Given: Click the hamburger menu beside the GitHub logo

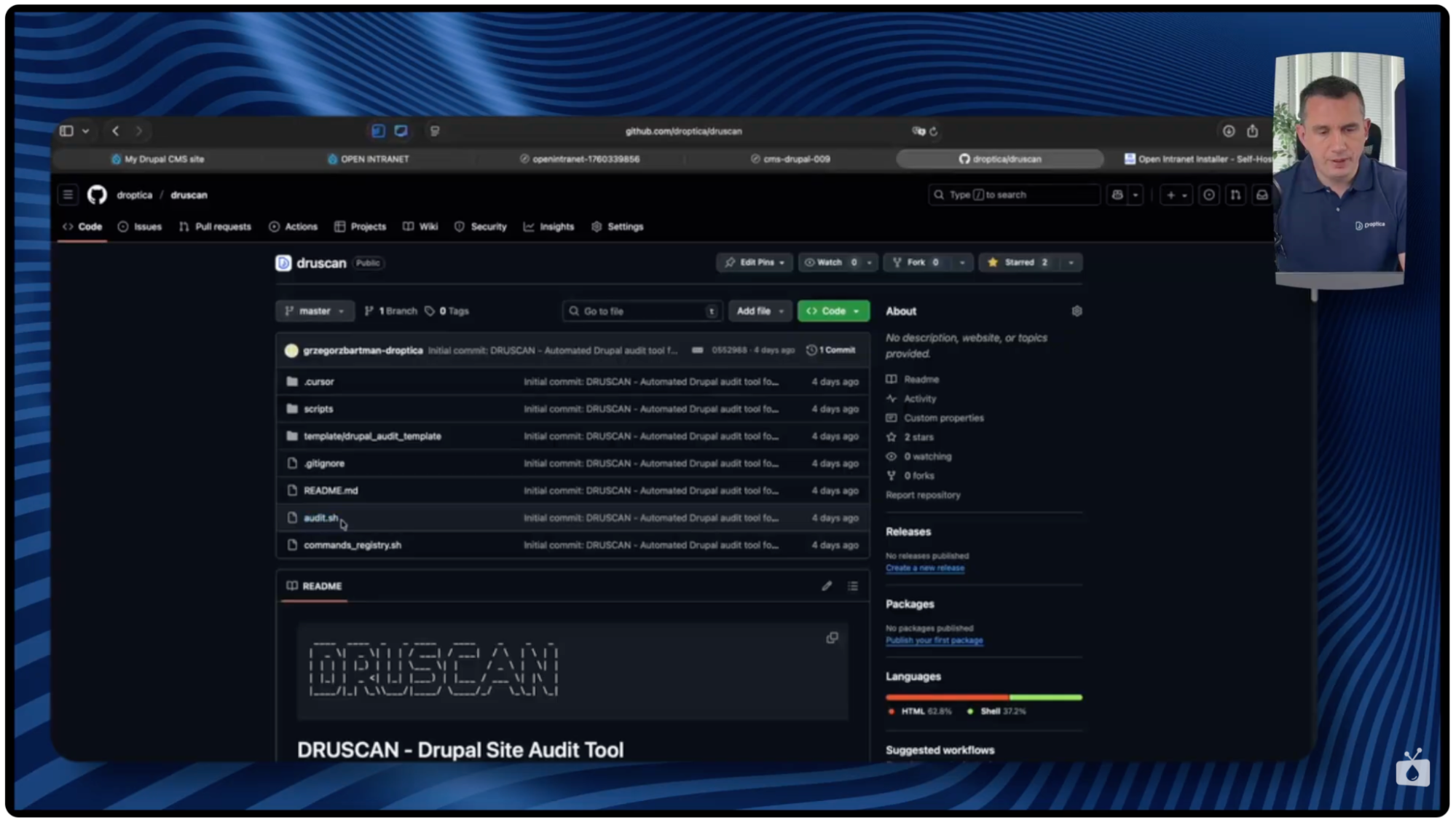Looking at the screenshot, I should pos(68,195).
